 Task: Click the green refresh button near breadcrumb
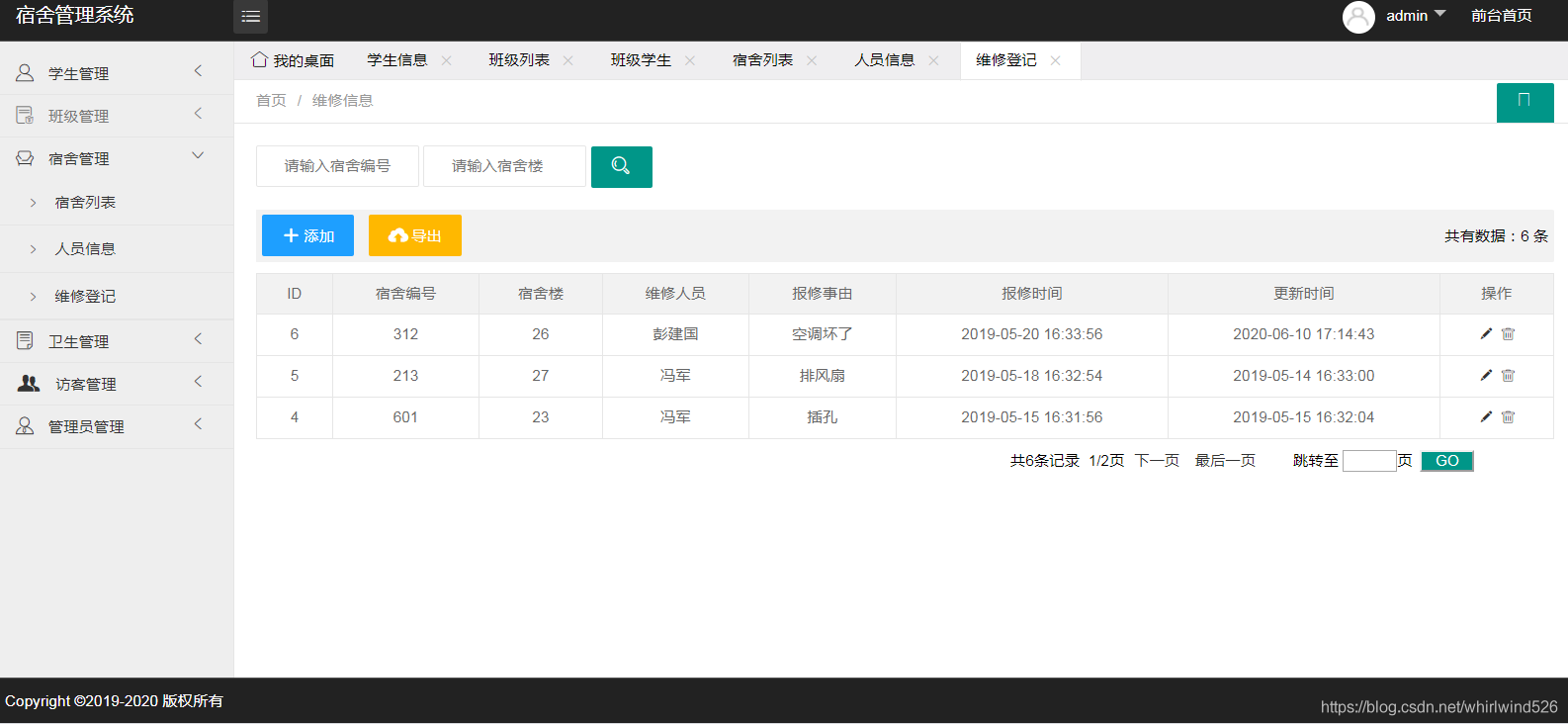[x=1524, y=101]
